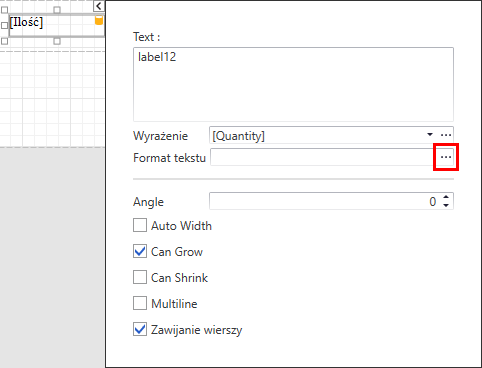Screen dimensions: 482x368
Task: Click the "Wyrażenie" label text
Action: [x=160, y=136]
